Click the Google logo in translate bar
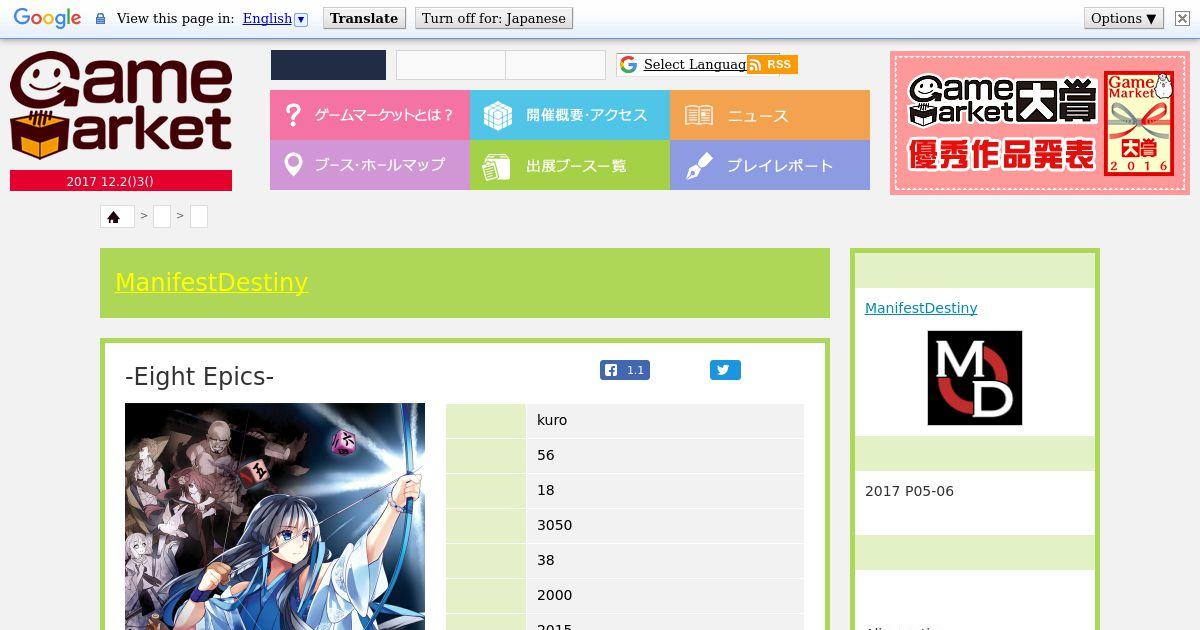The height and width of the screenshot is (630, 1200). coord(47,18)
